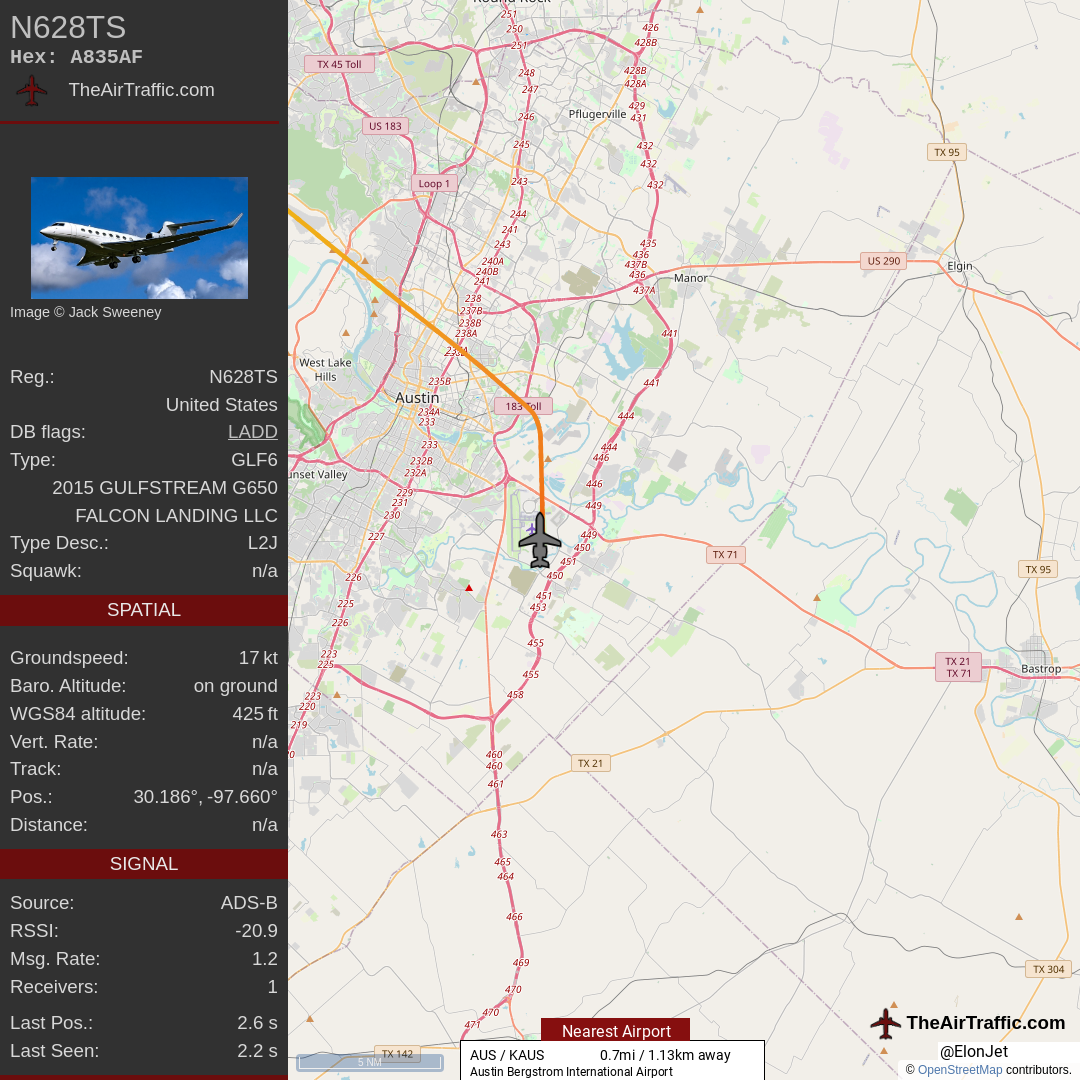Image resolution: width=1080 pixels, height=1080 pixels.
Task: Click the TX 95 shield near Elgin
Action: tap(946, 152)
